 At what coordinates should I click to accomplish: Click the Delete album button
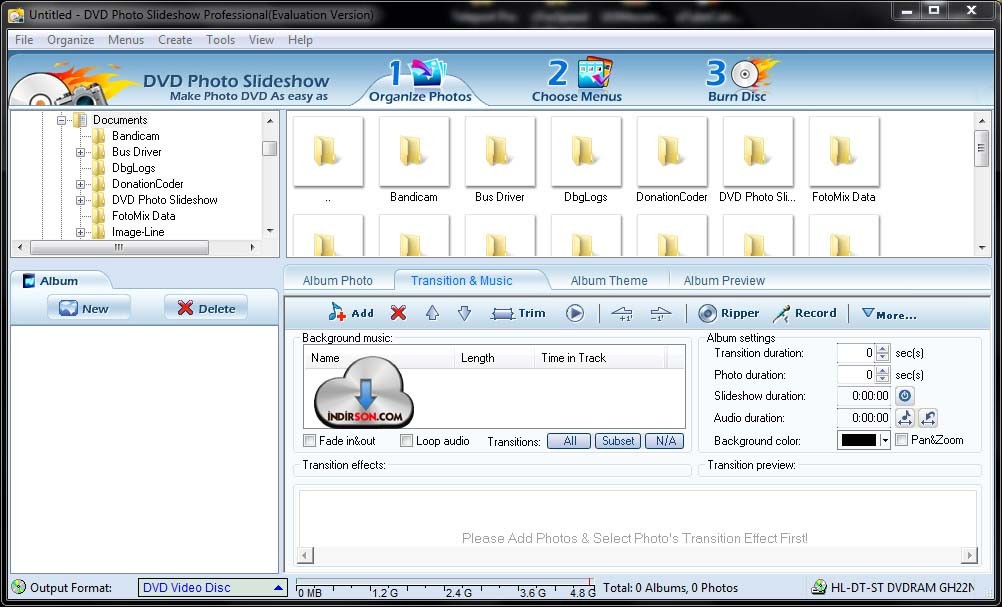click(x=206, y=308)
